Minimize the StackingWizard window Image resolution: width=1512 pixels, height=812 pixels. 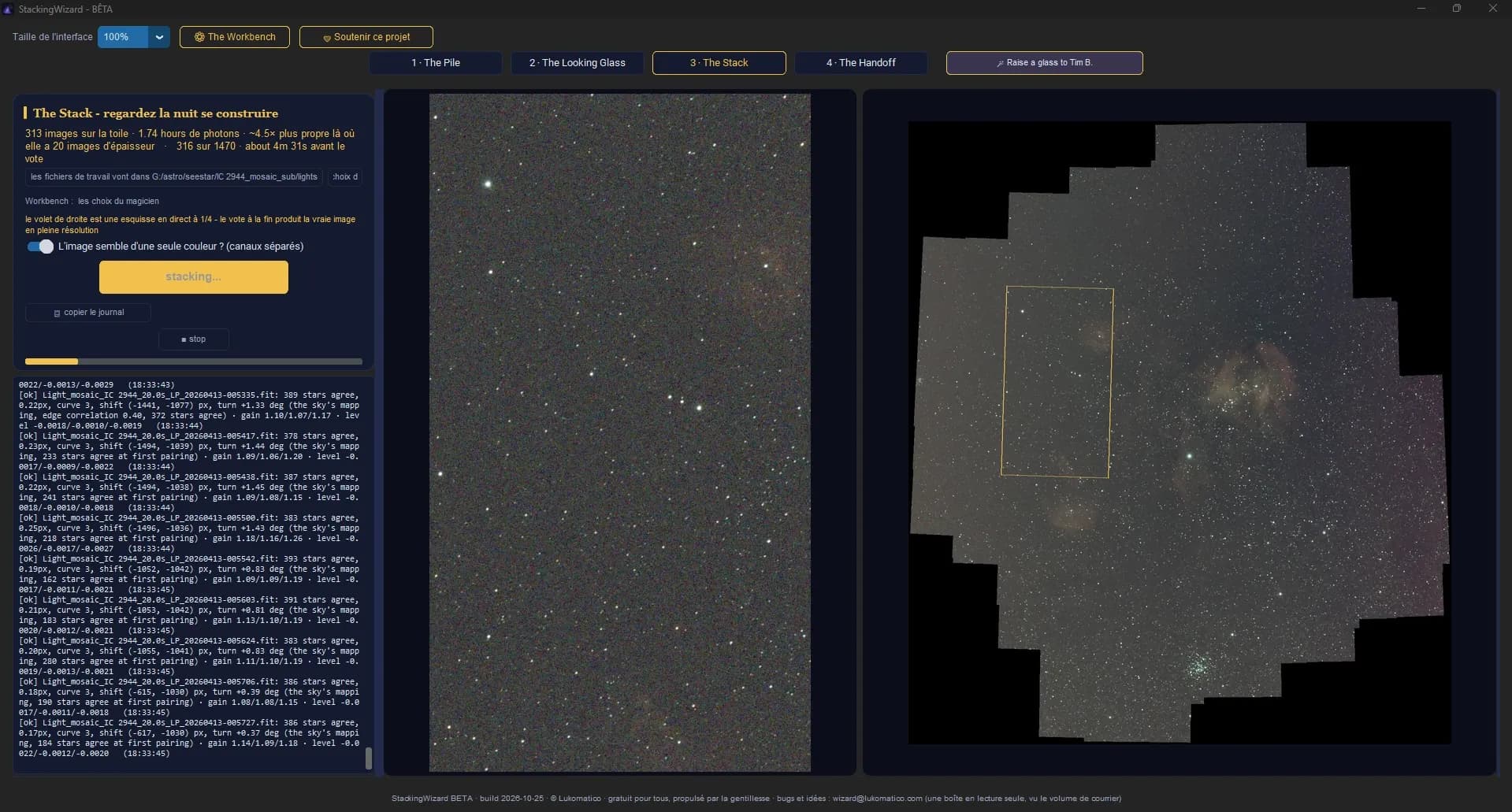coord(1421,9)
